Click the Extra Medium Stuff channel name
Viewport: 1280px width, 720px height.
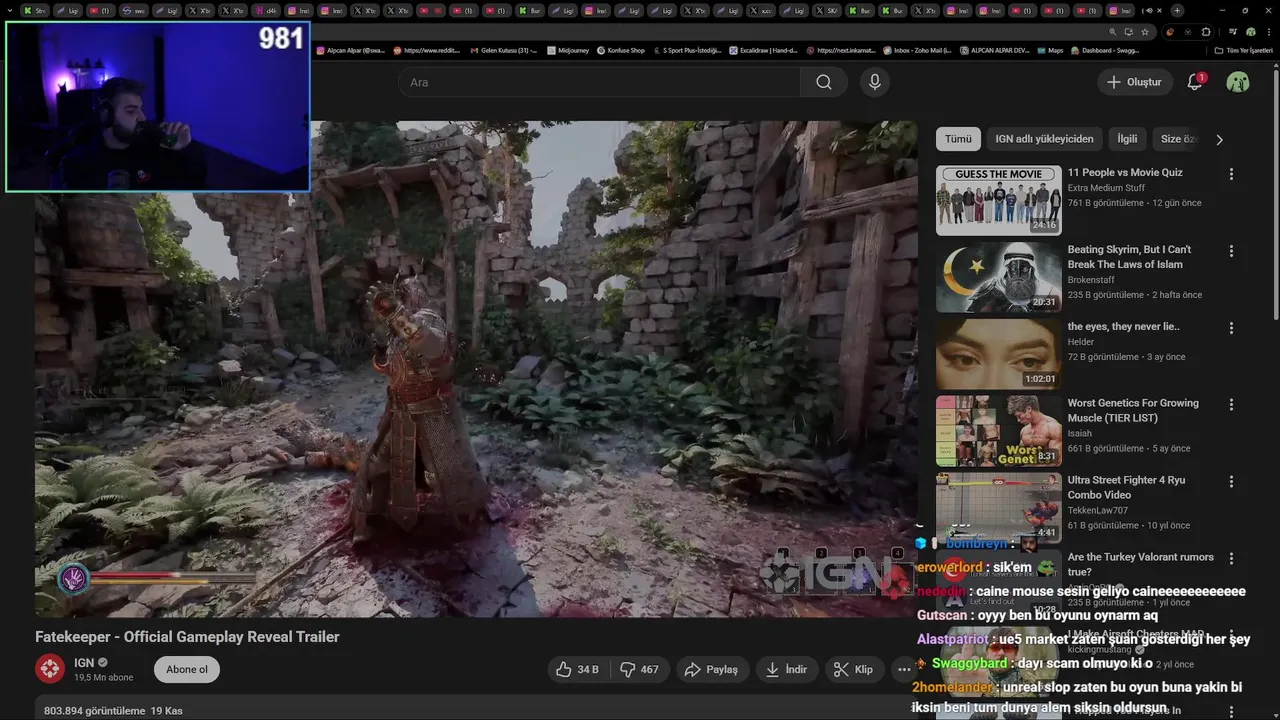point(1106,188)
